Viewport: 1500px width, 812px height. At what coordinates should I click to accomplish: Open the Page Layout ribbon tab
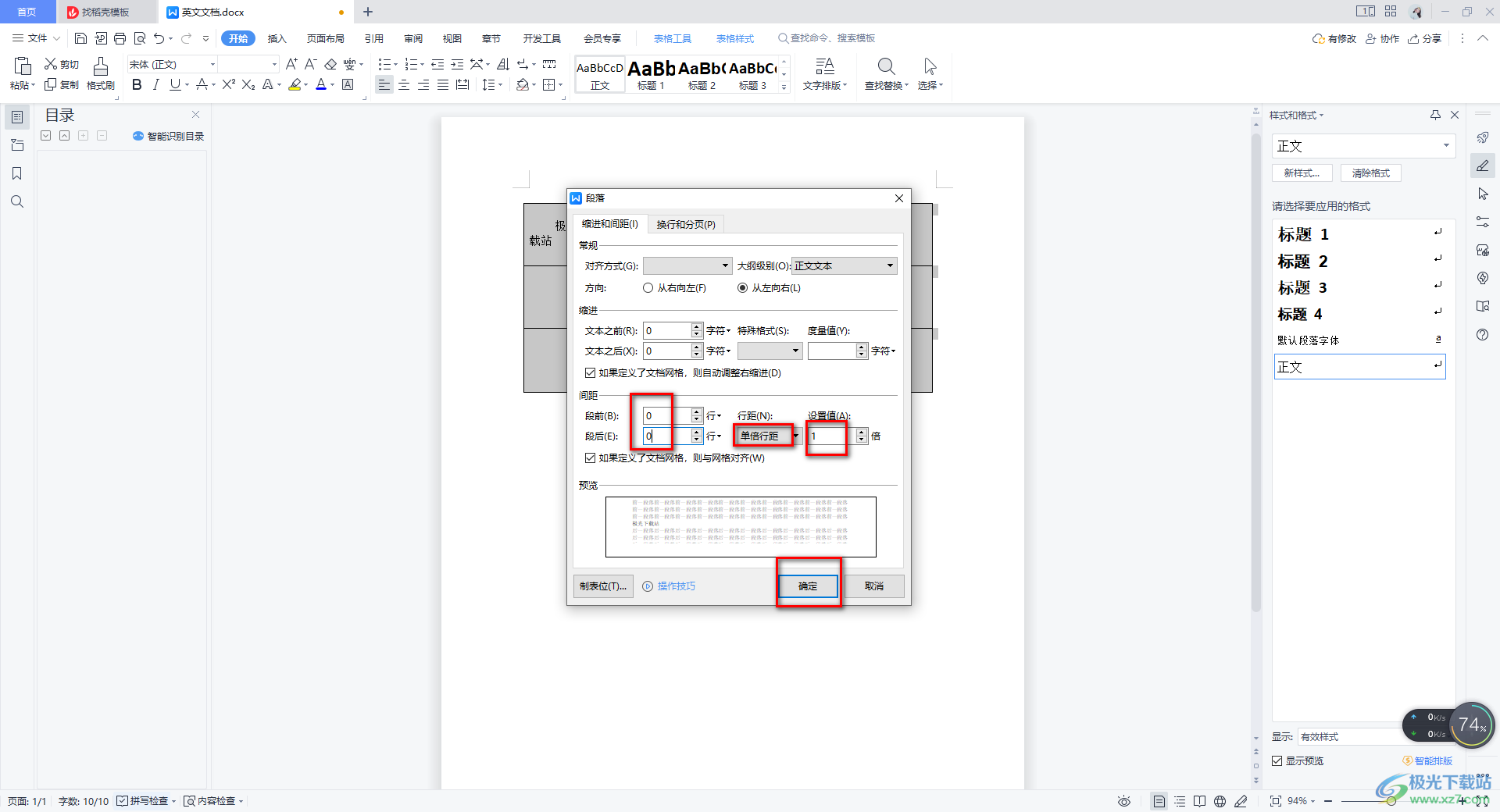[x=326, y=38]
